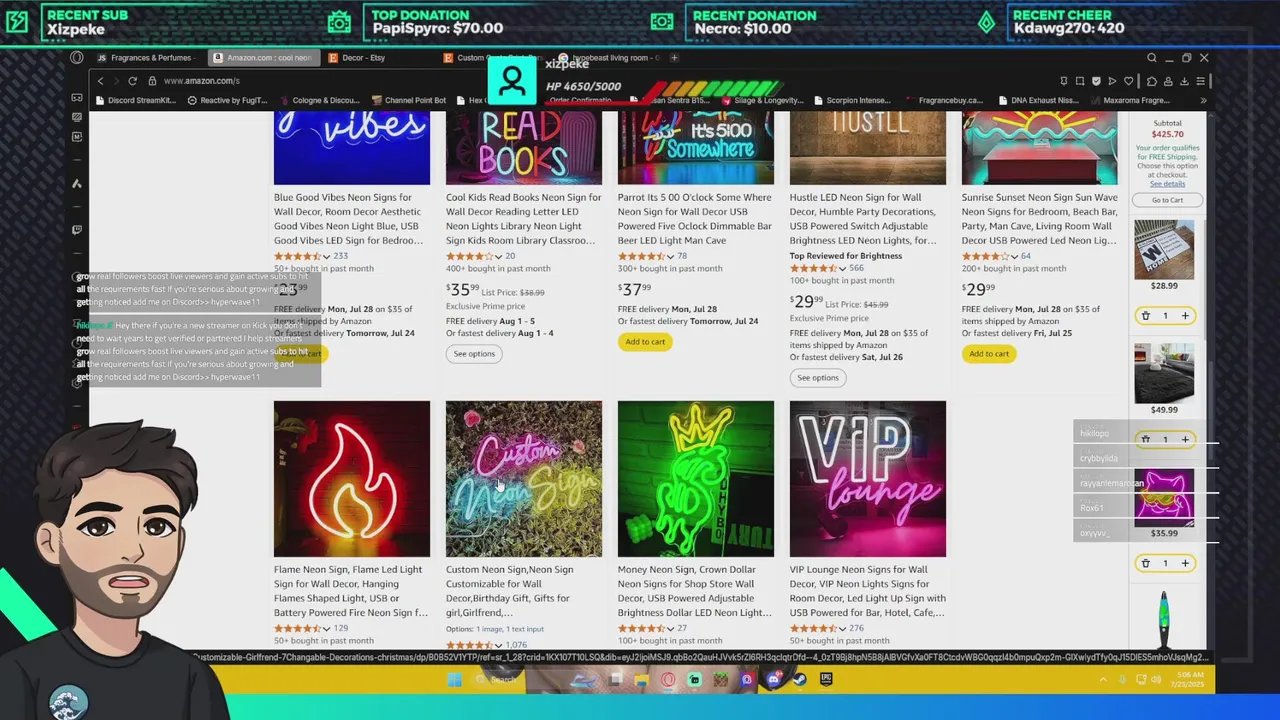
Task: Open the $28.99 doormat thumbnail in cart
Action: click(1164, 249)
